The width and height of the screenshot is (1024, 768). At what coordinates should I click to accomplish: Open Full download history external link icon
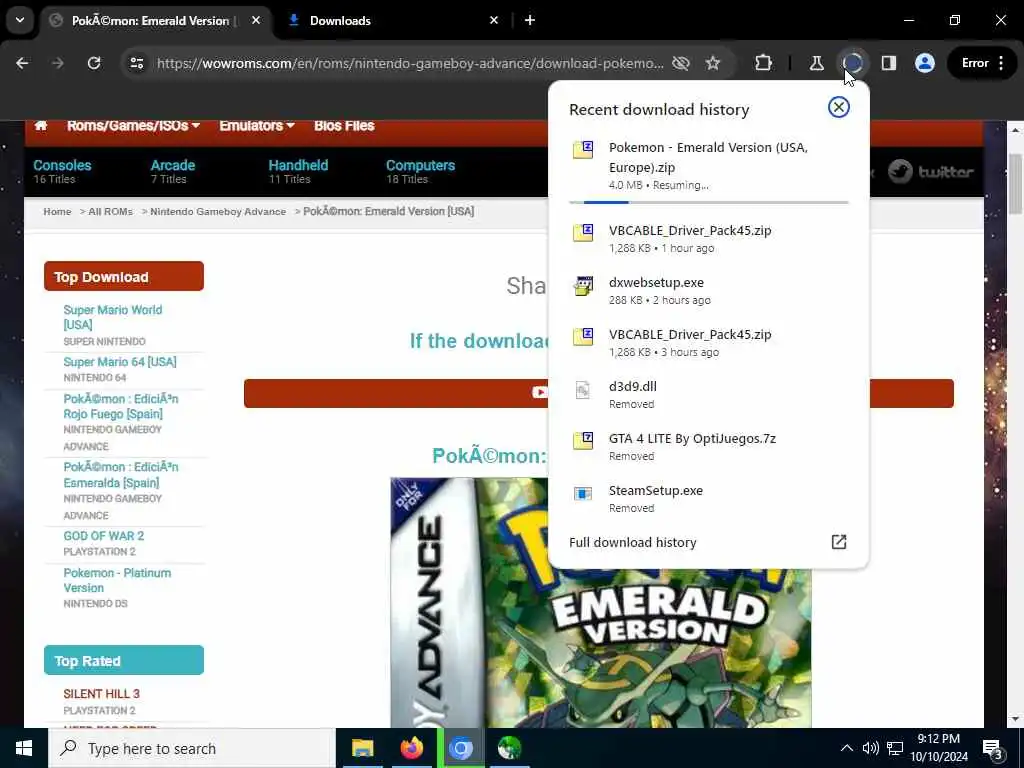(x=839, y=542)
